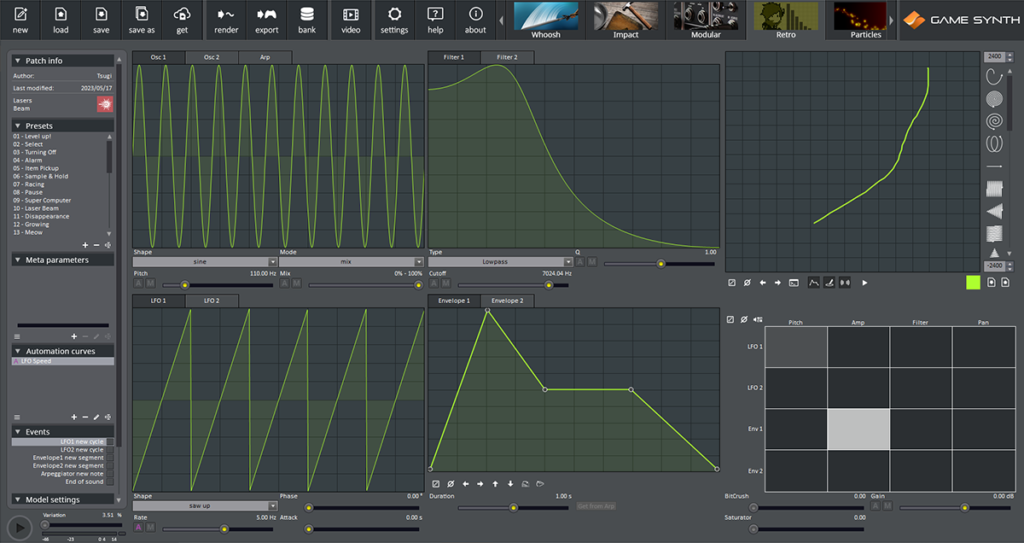This screenshot has height=543, width=1024.
Task: Click the save as icon
Action: point(142,14)
